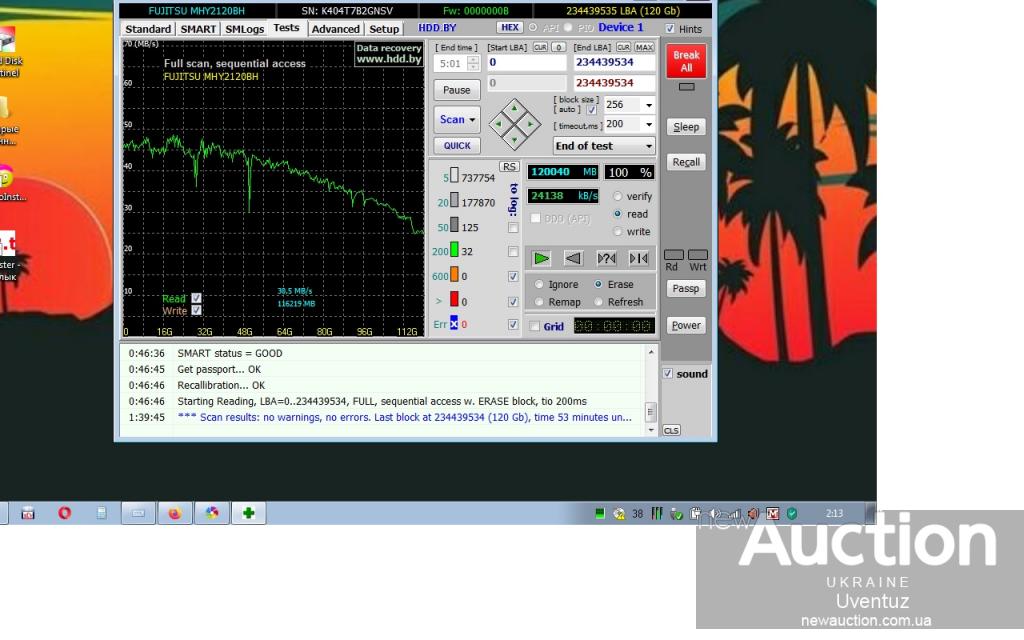Click the 0 button beside Start LBA
Screen dimensions: 1024x640
pos(558,47)
